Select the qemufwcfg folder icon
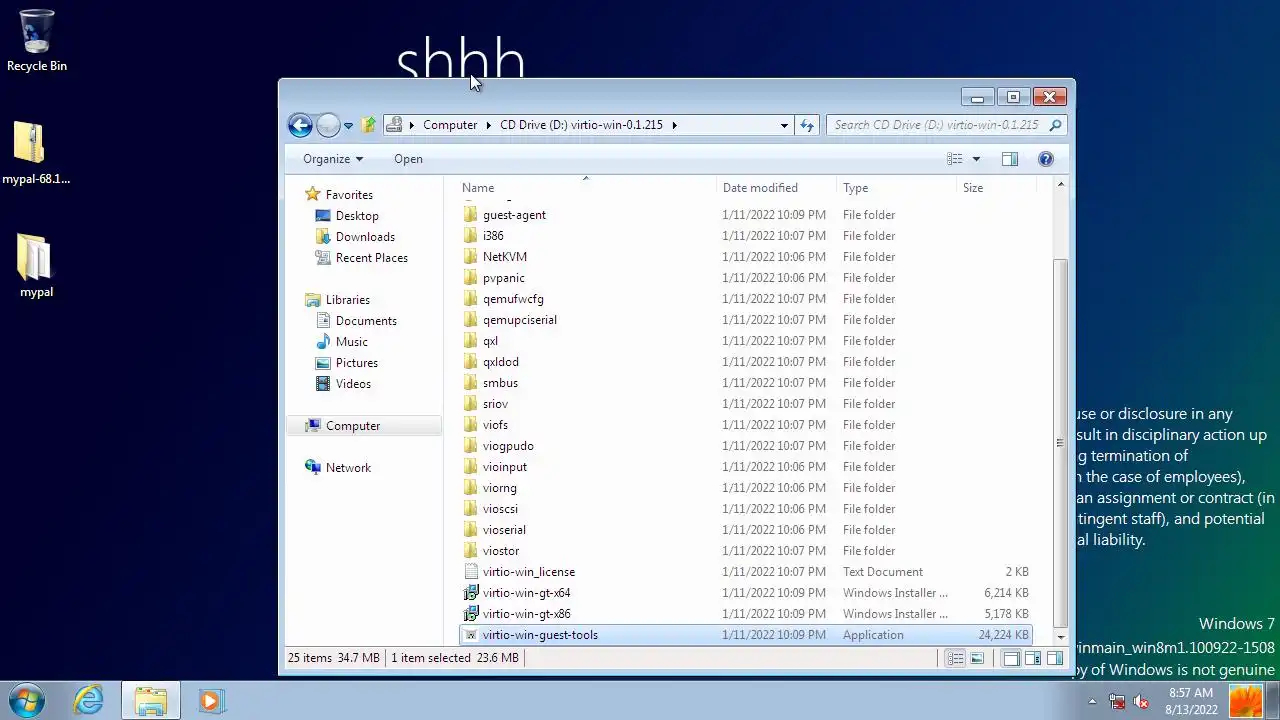Screen dimensions: 1280x720 point(471,299)
